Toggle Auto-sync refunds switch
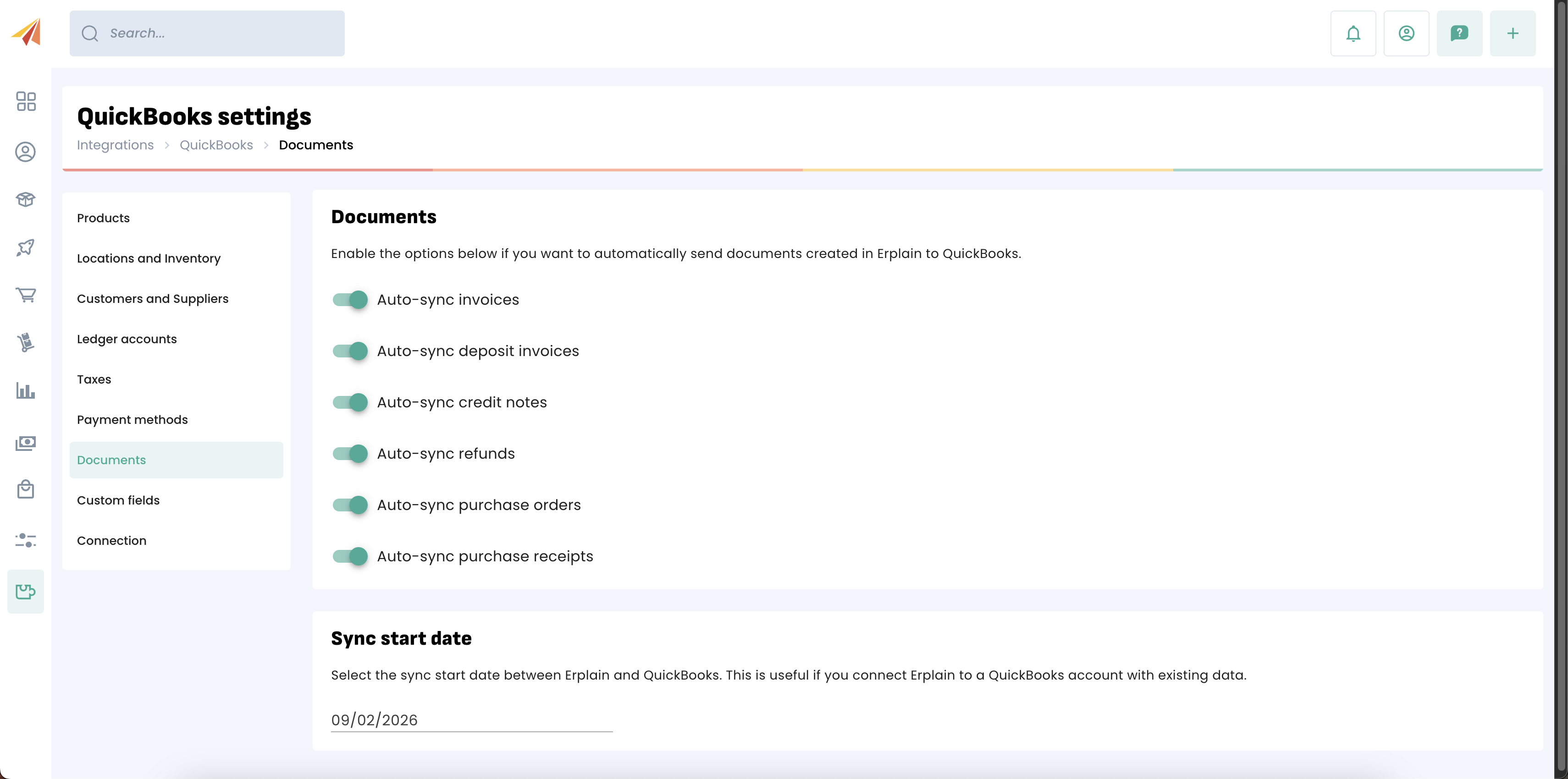Screen dimensions: 1568x779 click(x=350, y=453)
